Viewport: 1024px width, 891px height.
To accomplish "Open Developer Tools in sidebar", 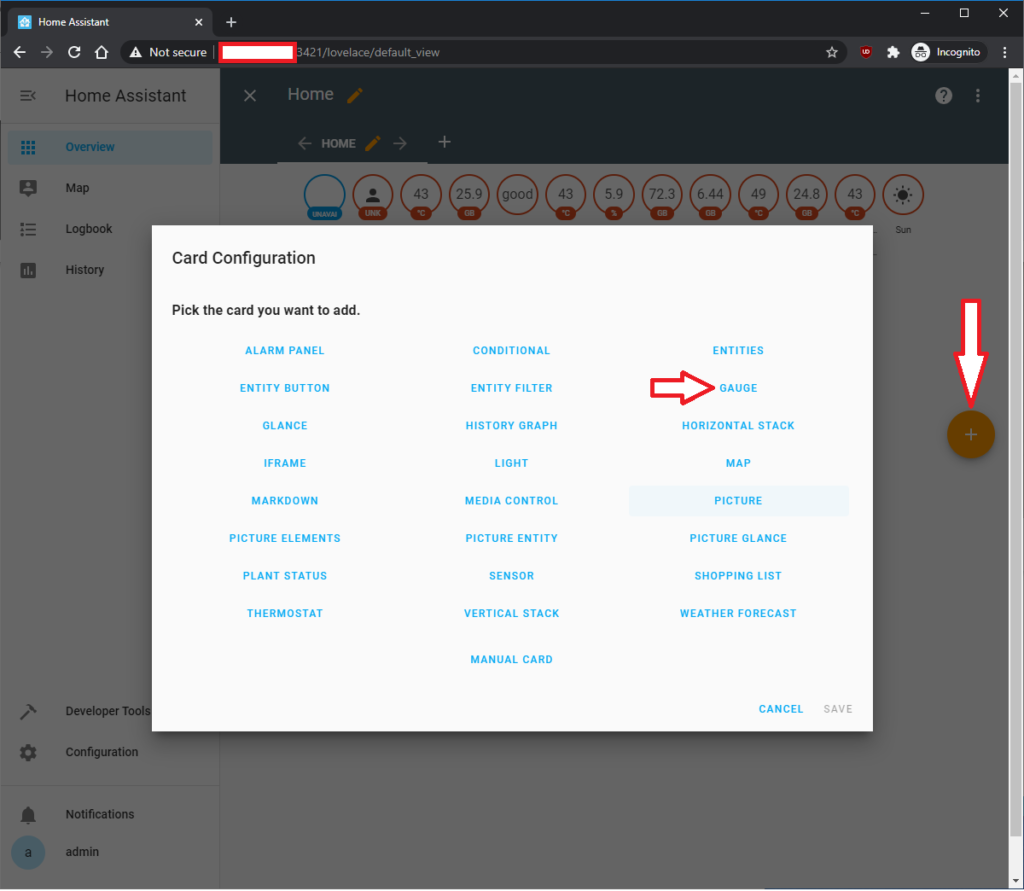I will pyautogui.click(x=78, y=711).
